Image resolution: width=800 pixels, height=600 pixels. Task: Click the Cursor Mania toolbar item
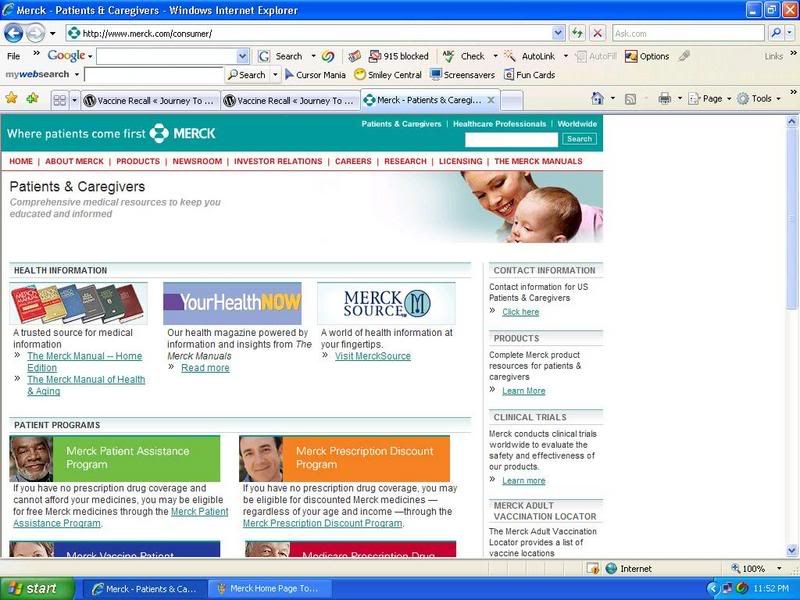(x=315, y=75)
